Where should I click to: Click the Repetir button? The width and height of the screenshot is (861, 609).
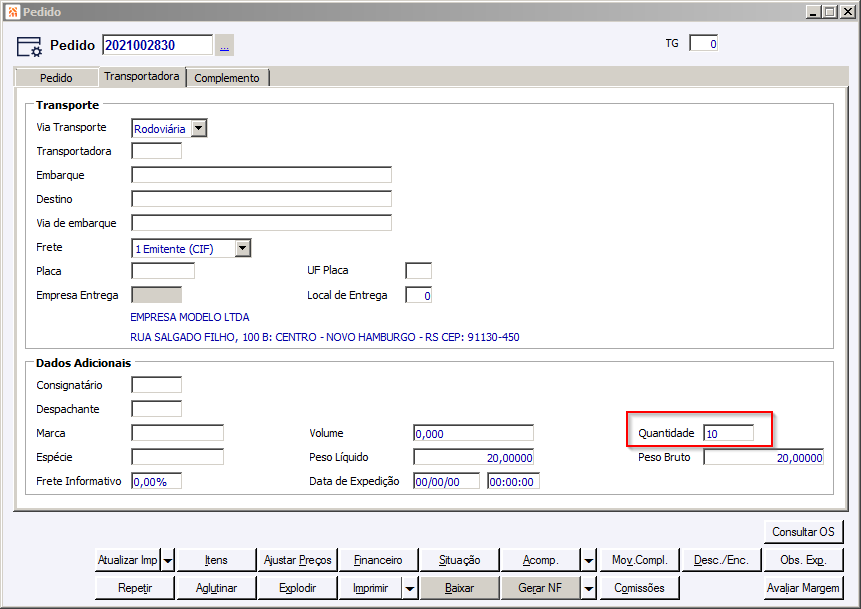coord(135,588)
